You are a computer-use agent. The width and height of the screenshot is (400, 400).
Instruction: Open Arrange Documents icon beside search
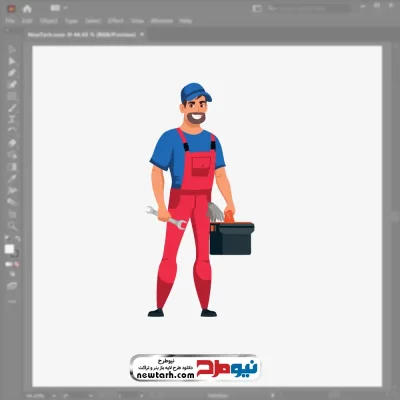pos(257,9)
